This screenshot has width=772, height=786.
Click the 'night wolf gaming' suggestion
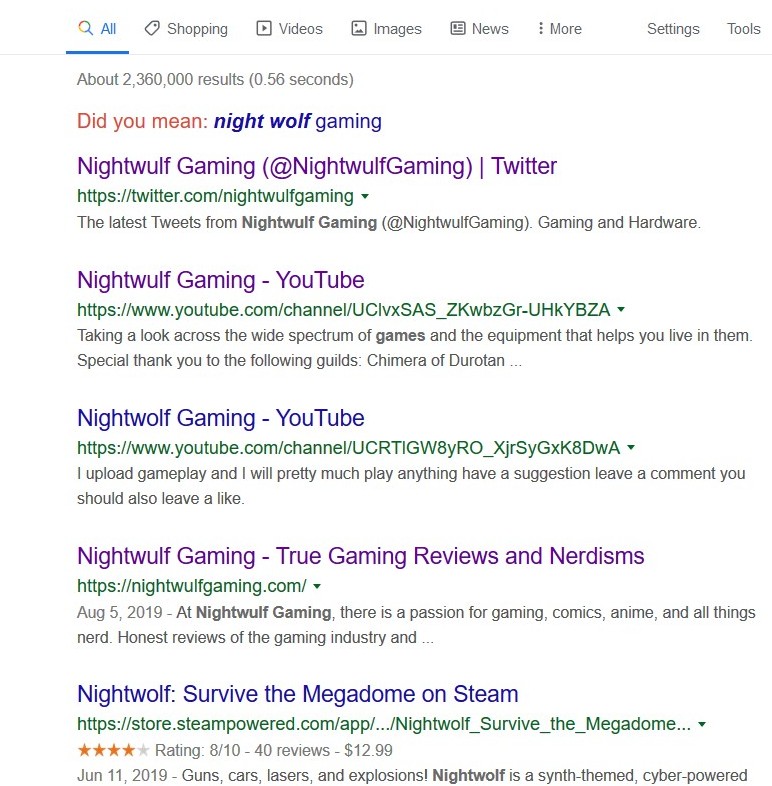tap(297, 121)
